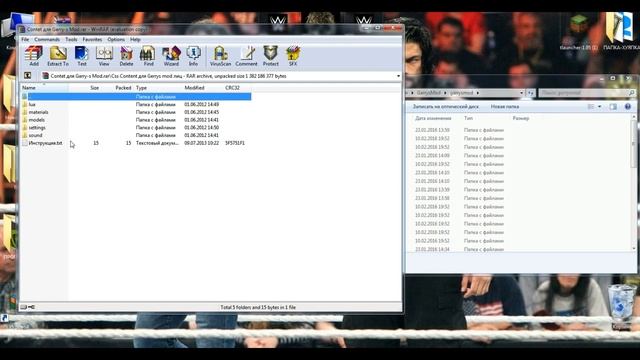Expand the WinRAR address bar dropdown
The height and width of the screenshot is (360, 640).
[x=398, y=76]
